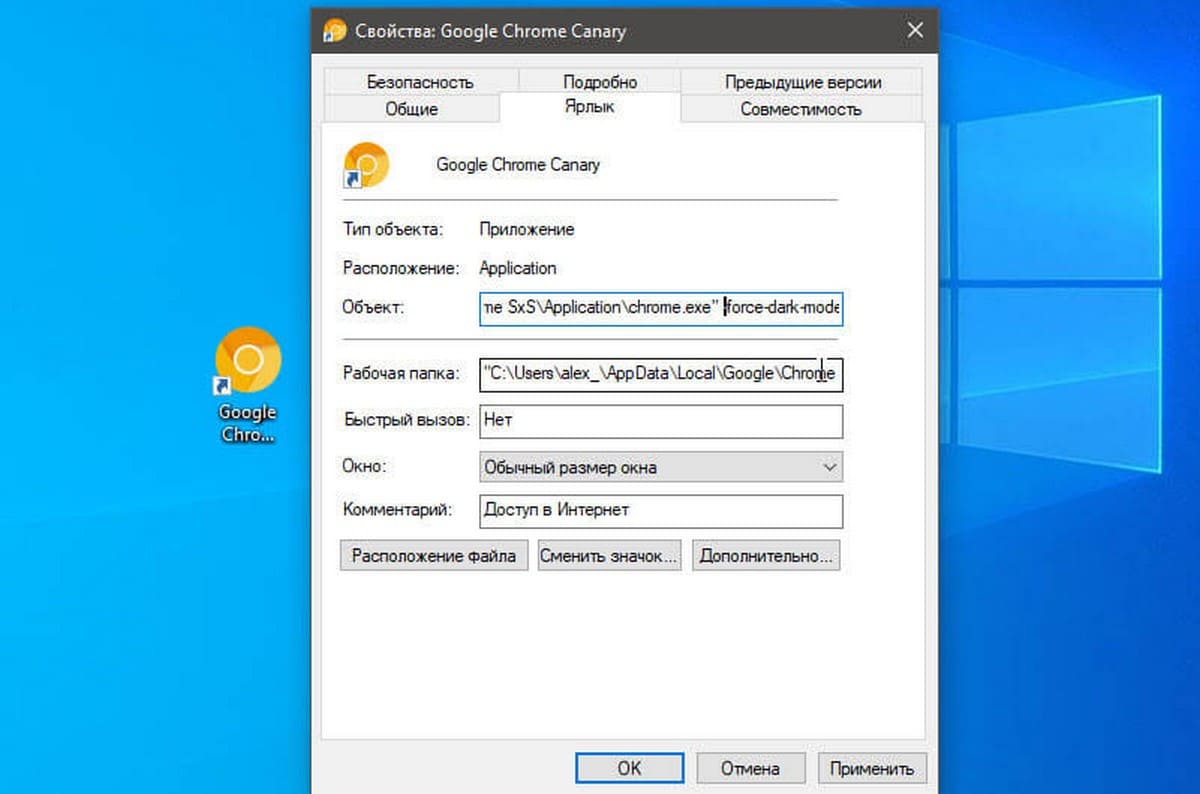The image size is (1200, 794).
Task: Click the Application location value text
Action: click(x=518, y=268)
